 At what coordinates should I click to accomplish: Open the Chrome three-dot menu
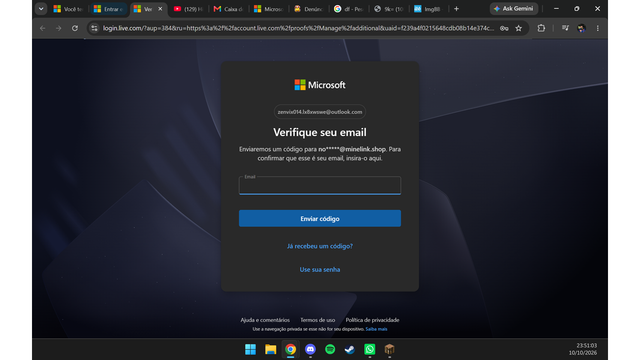598,28
